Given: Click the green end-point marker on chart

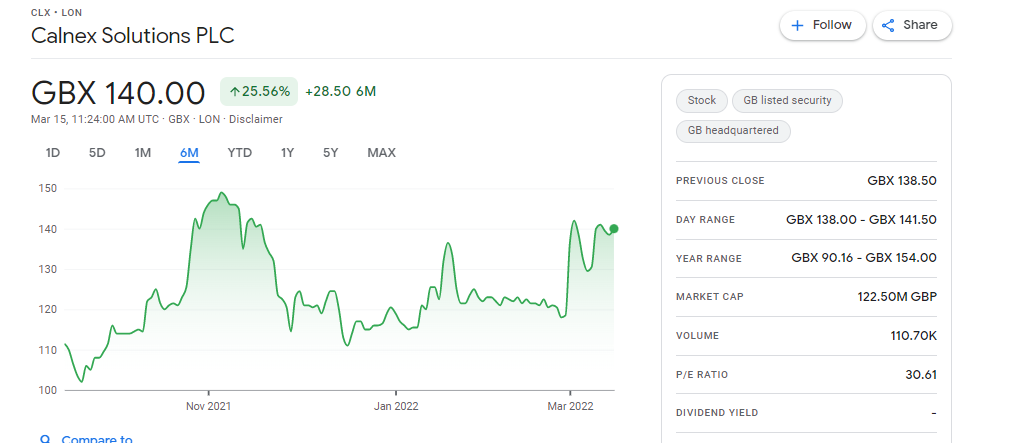Looking at the screenshot, I should click(x=614, y=229).
